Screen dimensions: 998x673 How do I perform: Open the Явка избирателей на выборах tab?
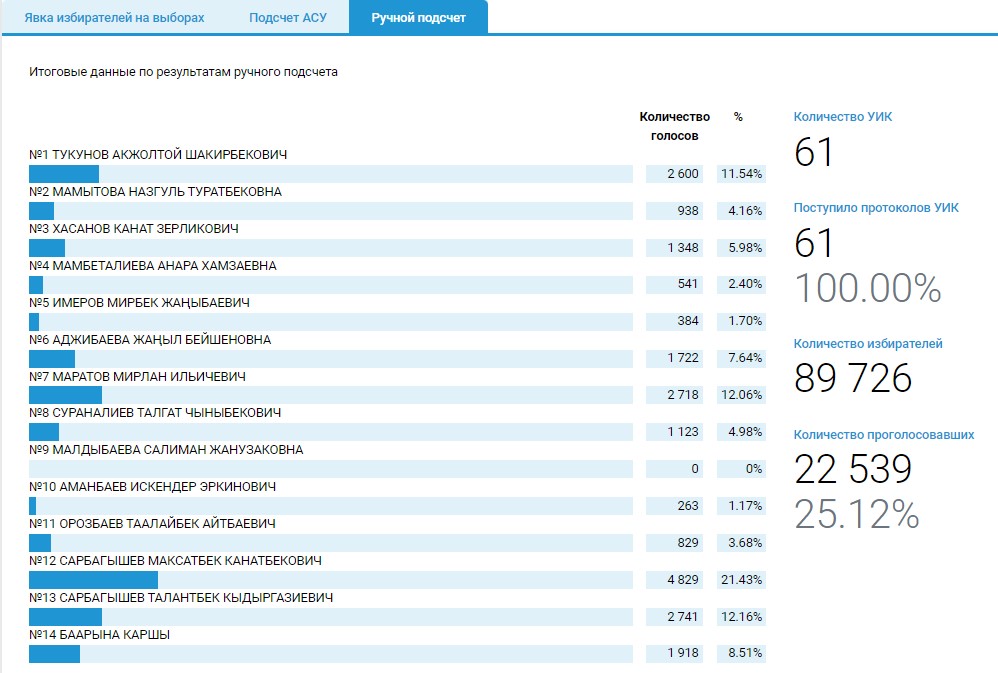pos(114,18)
